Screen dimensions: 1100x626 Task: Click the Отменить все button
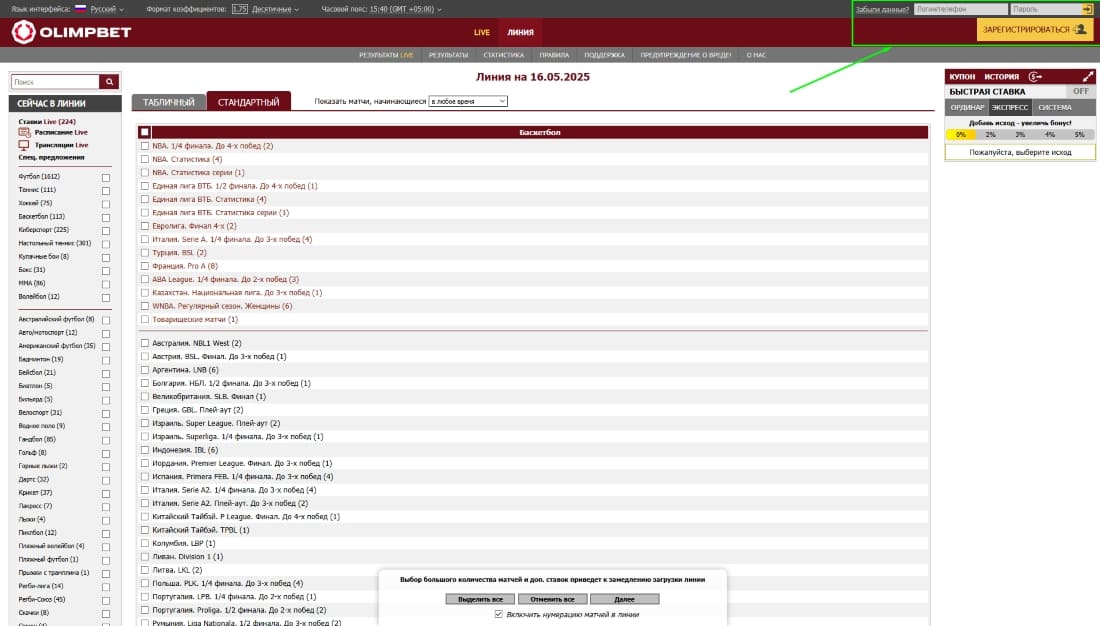(552, 599)
